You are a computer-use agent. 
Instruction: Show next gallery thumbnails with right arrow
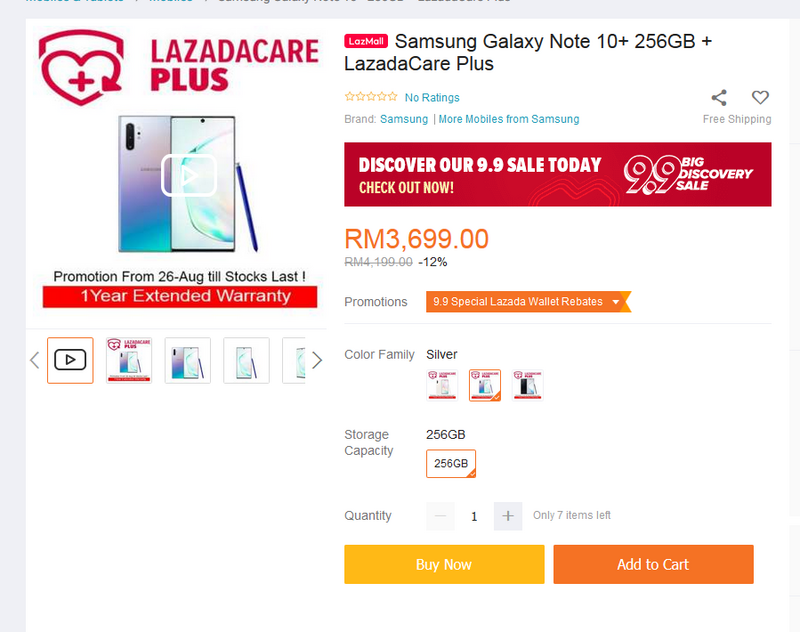point(317,360)
